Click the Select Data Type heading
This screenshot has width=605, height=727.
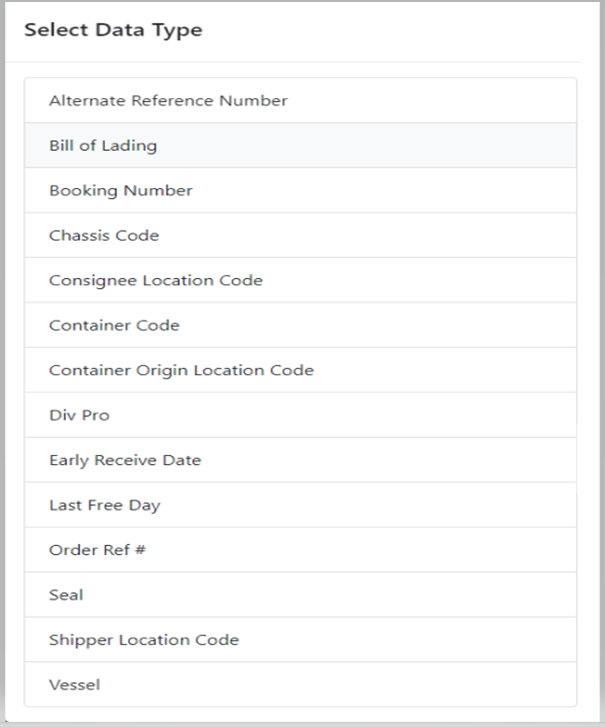point(113,31)
